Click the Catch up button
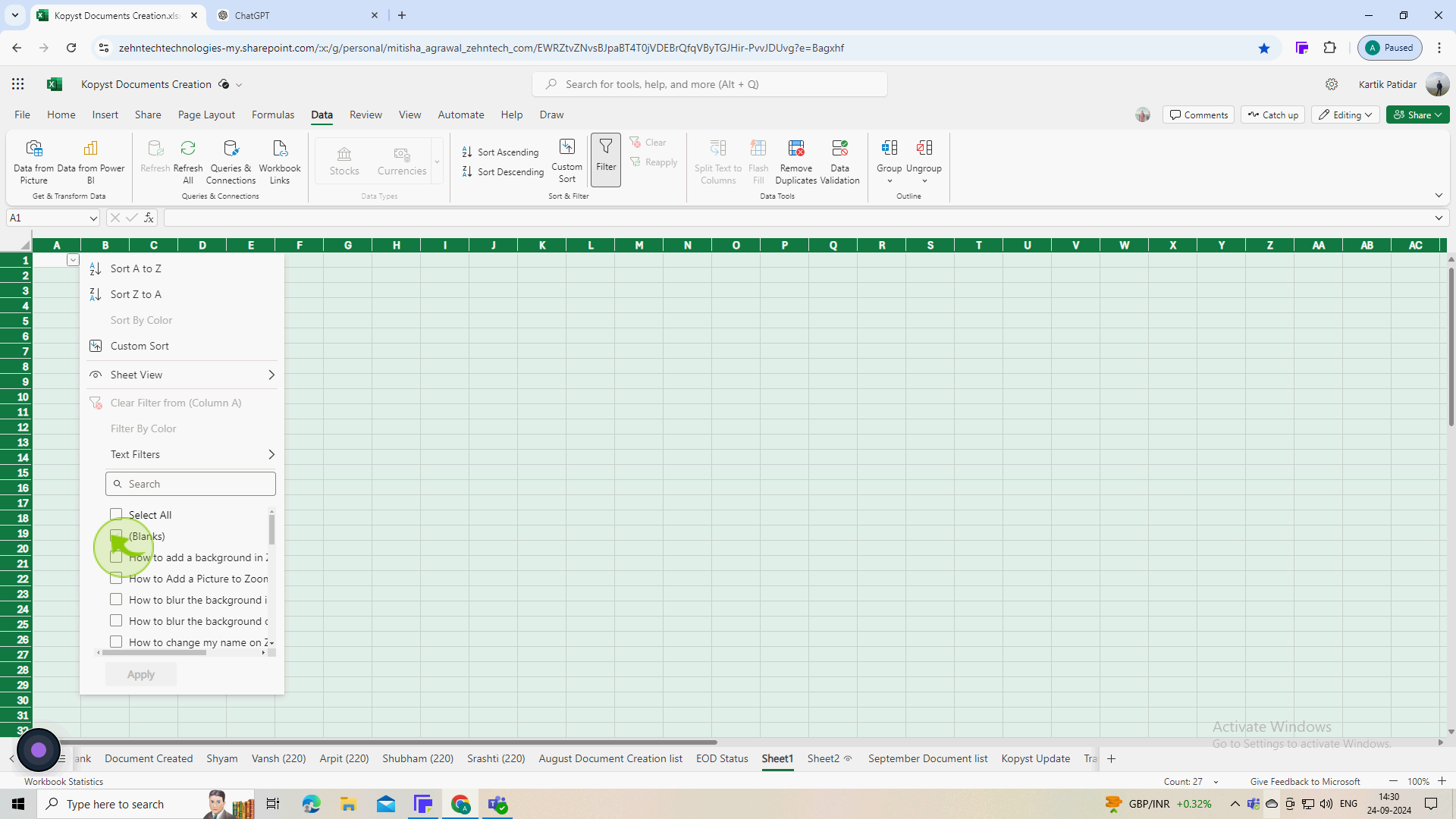1456x819 pixels. point(1272,115)
